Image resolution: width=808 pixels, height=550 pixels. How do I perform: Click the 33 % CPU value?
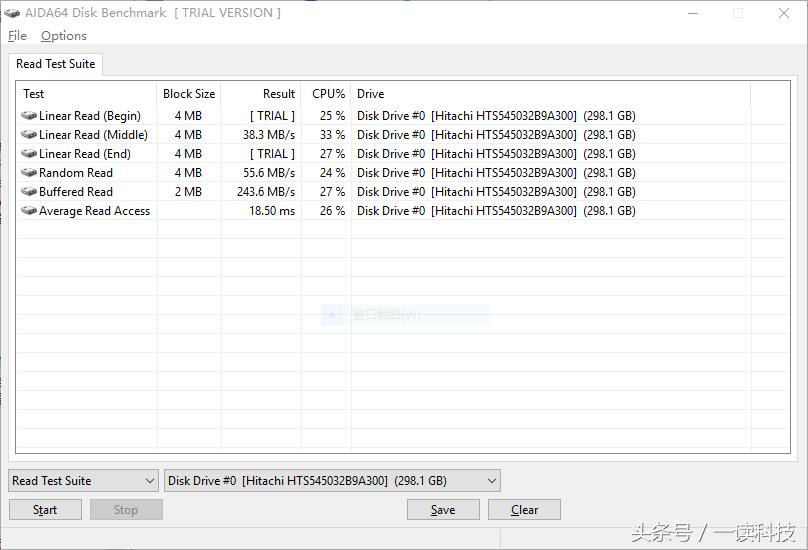click(332, 135)
